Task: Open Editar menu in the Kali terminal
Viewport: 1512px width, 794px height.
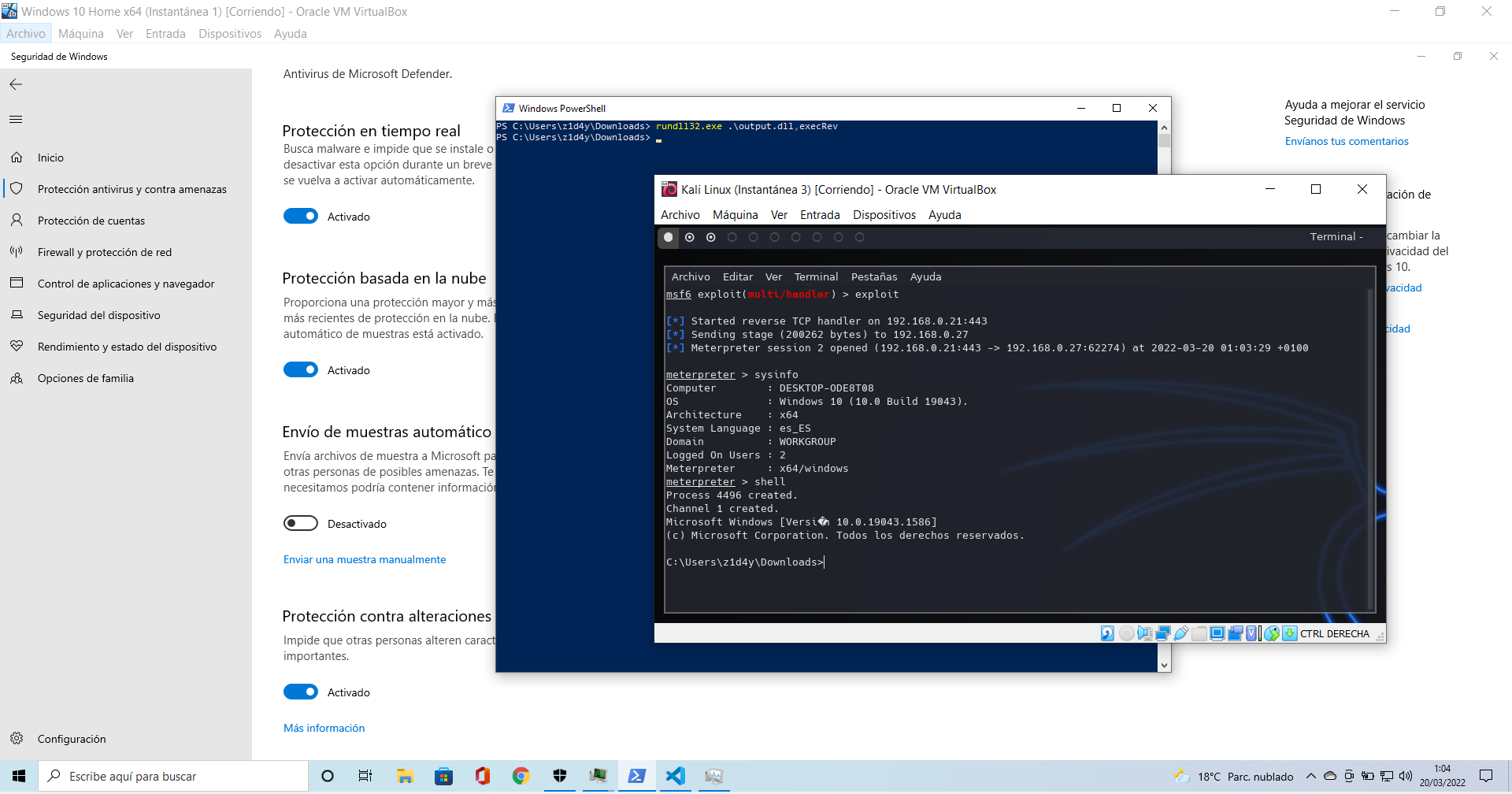Action: point(738,276)
